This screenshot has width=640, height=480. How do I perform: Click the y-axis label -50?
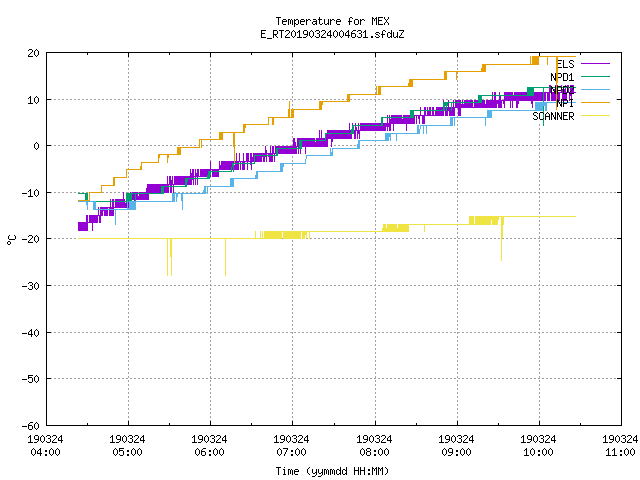(31, 379)
